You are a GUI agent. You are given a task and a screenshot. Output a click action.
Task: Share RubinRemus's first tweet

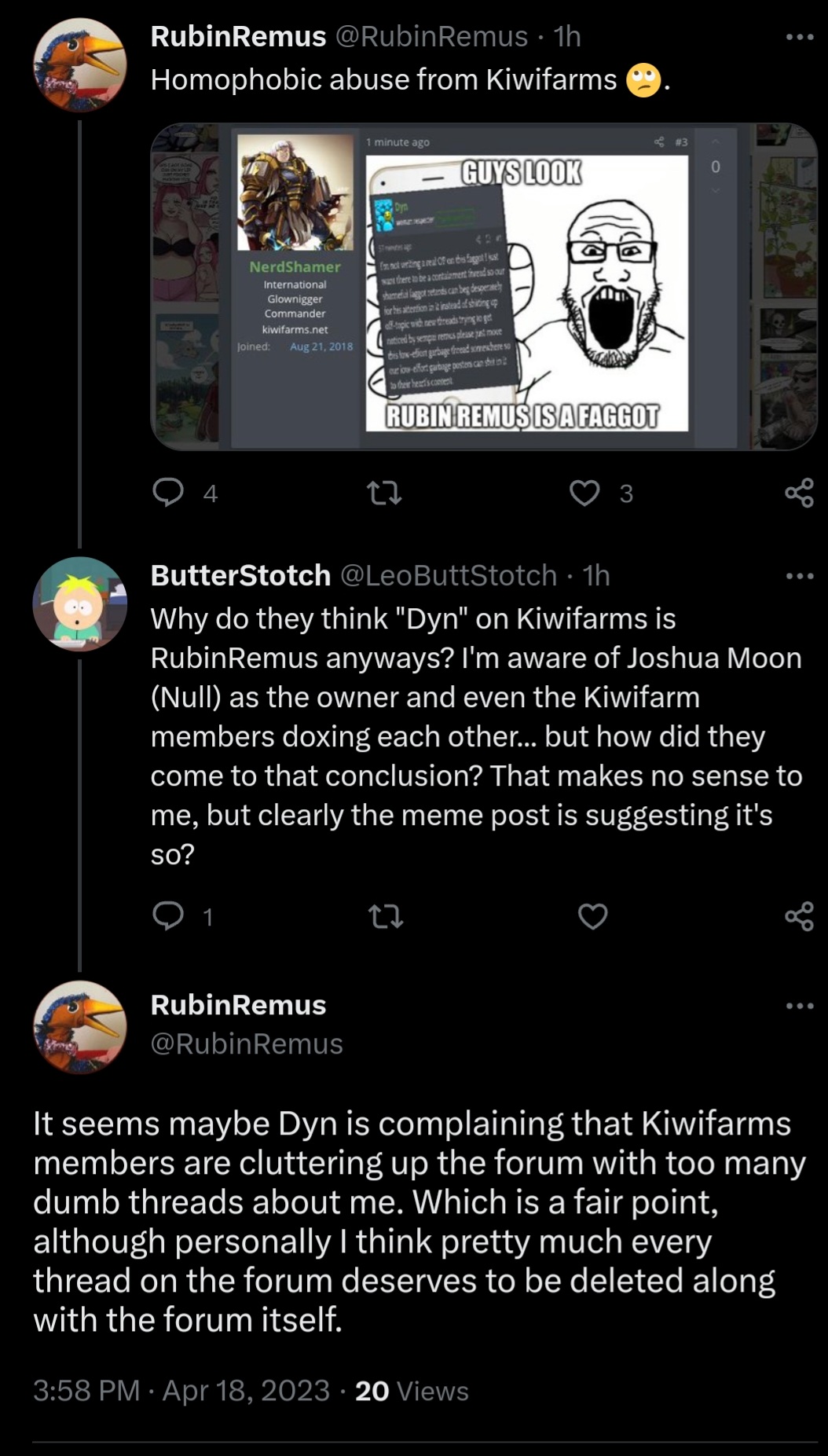[x=799, y=493]
